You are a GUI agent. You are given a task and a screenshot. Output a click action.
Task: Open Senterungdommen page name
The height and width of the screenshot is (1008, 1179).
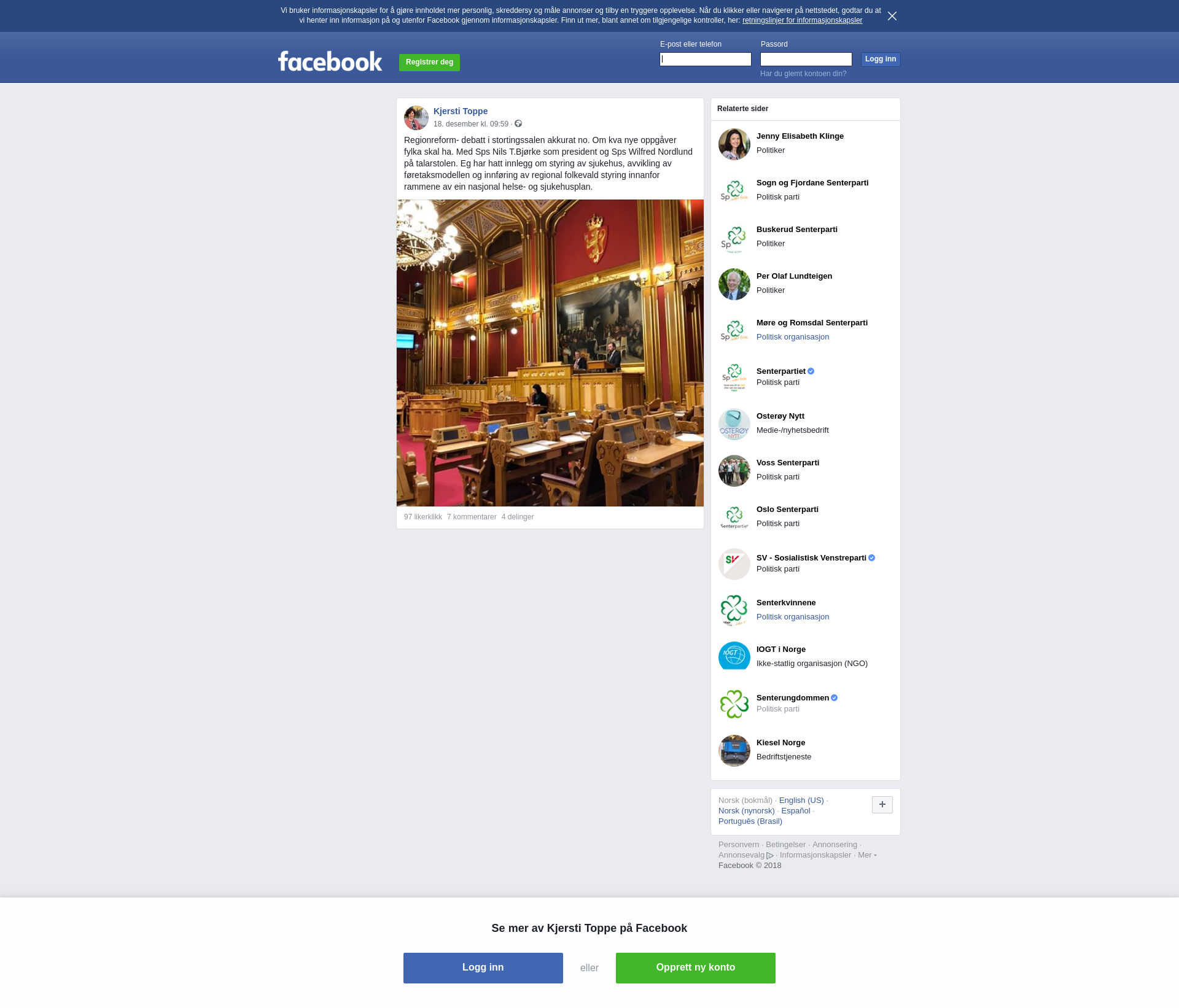[x=793, y=698]
